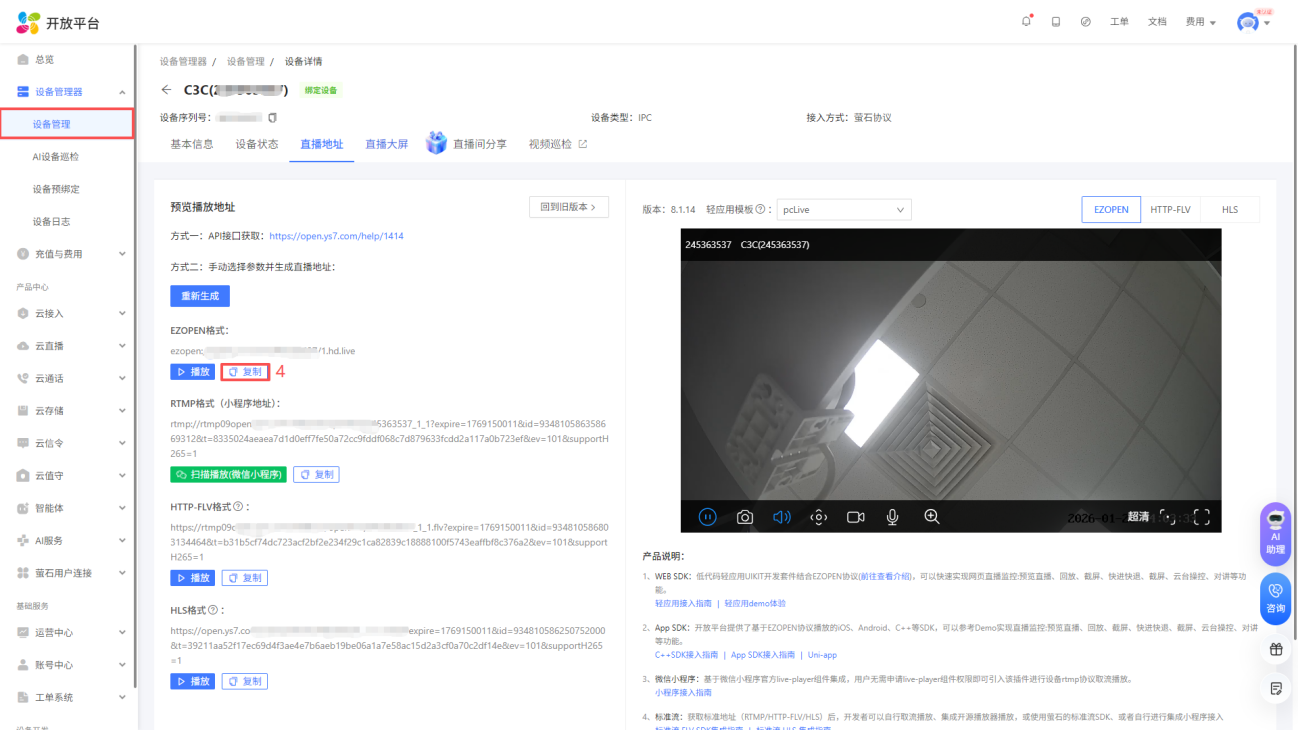Start recording with the video camera icon
The height and width of the screenshot is (730, 1298).
click(x=856, y=517)
